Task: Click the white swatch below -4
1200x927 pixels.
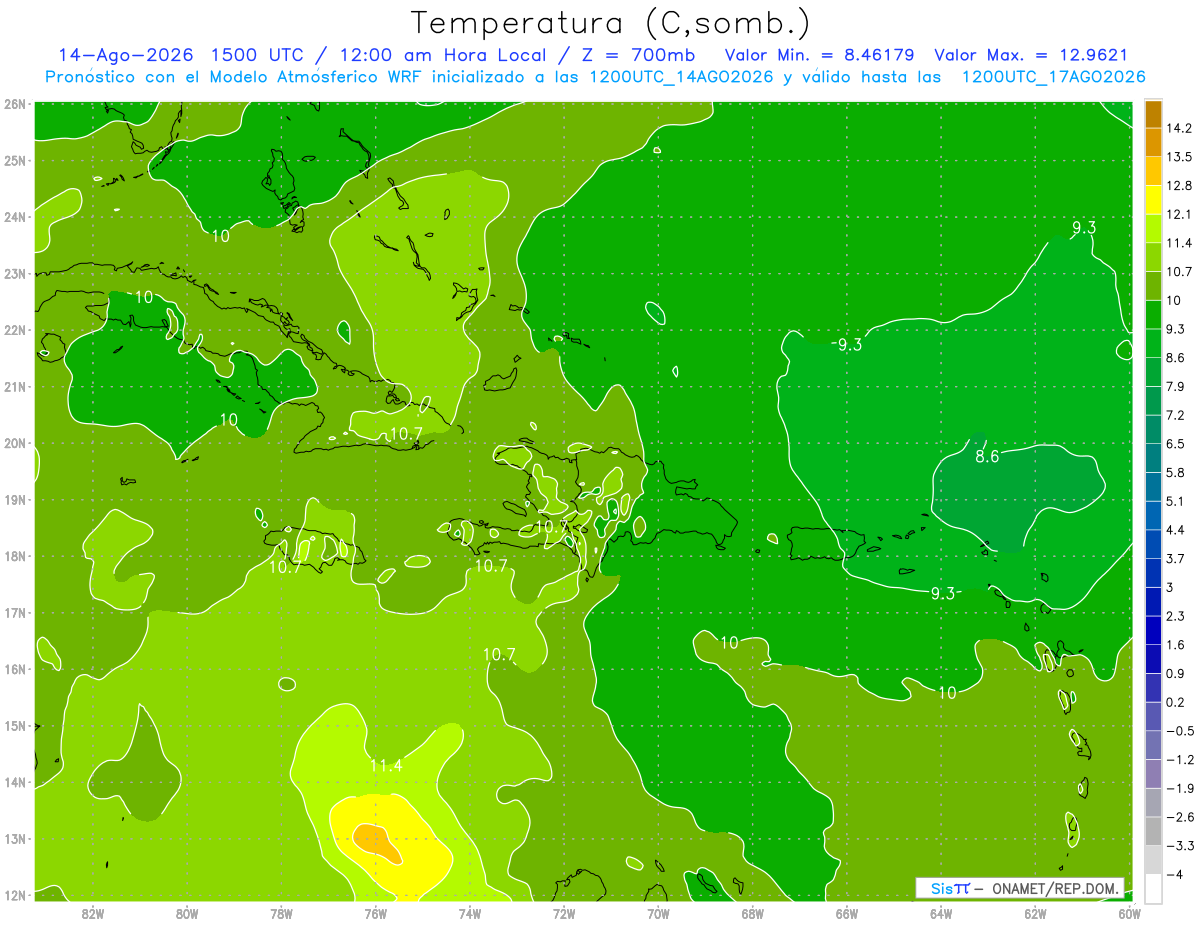Action: [x=1154, y=888]
